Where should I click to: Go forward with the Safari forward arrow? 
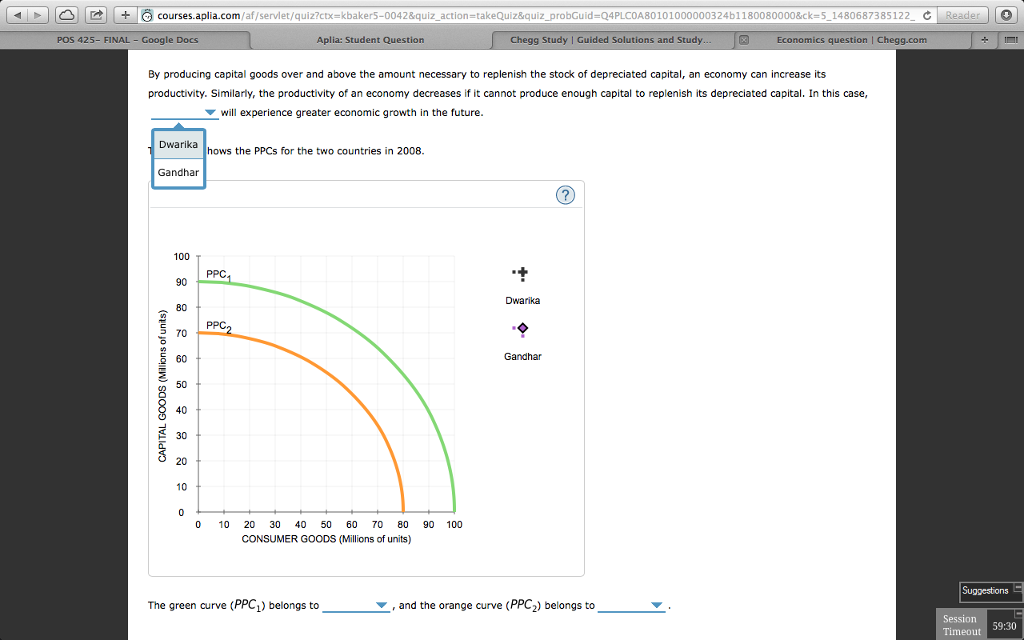pyautogui.click(x=39, y=14)
